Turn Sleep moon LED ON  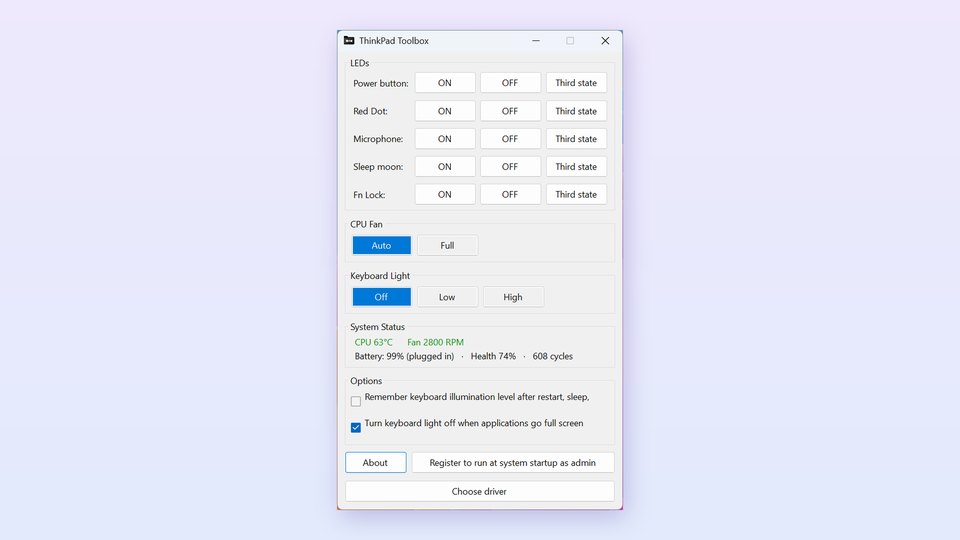tap(445, 167)
